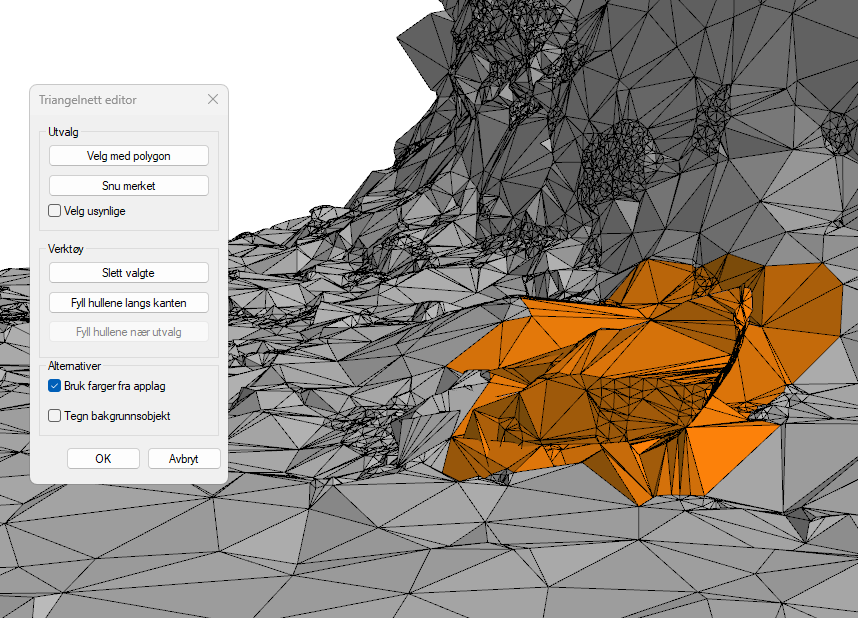The image size is (858, 618).
Task: Enable the Velg usynlige checkbox
Action: click(x=55, y=211)
